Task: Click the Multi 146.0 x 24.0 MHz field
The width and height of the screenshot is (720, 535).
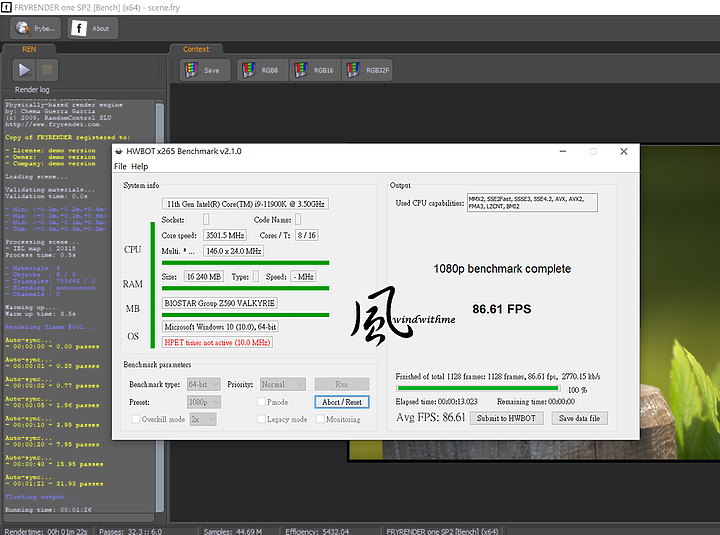Action: click(x=233, y=251)
